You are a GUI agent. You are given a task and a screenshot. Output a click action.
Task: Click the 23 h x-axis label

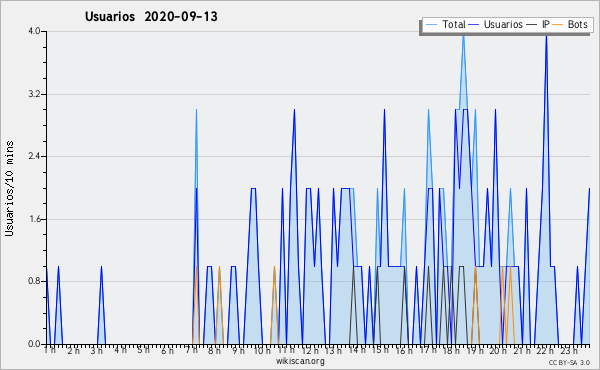coord(569,350)
